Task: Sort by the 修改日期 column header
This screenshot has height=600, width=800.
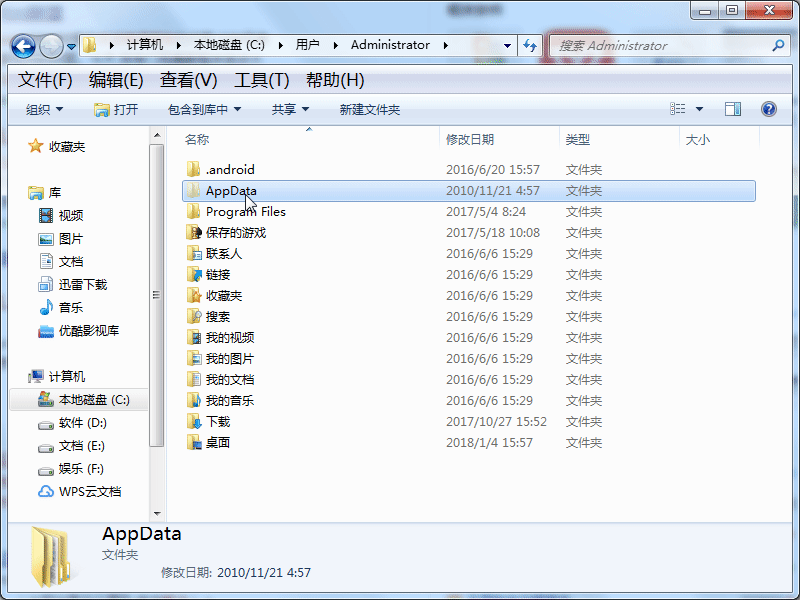Action: (x=470, y=139)
